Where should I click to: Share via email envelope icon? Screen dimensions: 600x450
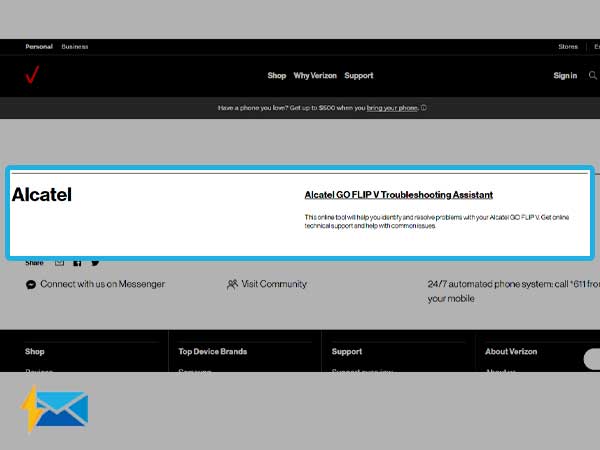[x=59, y=262]
